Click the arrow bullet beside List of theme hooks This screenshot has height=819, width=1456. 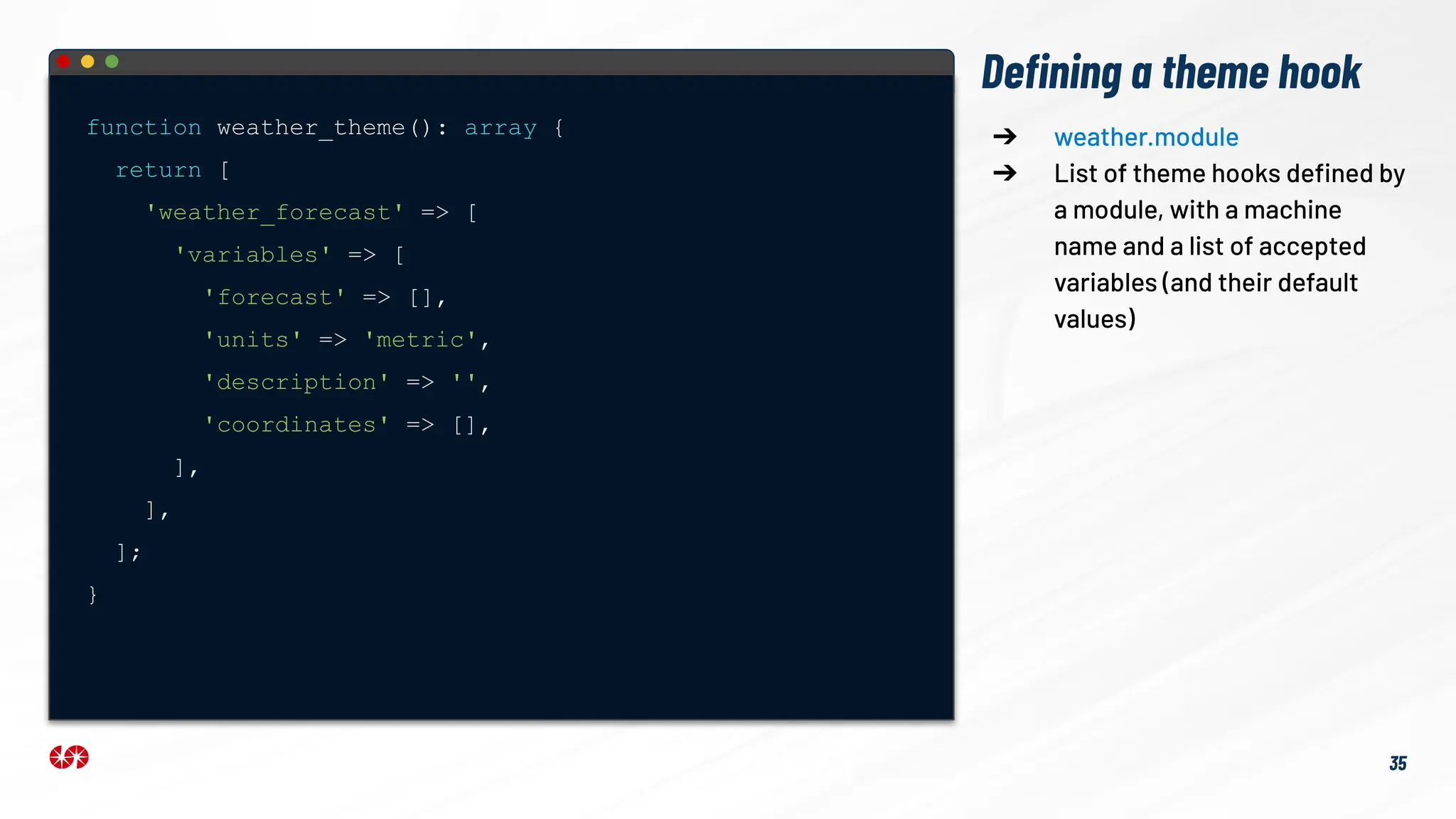click(1005, 173)
